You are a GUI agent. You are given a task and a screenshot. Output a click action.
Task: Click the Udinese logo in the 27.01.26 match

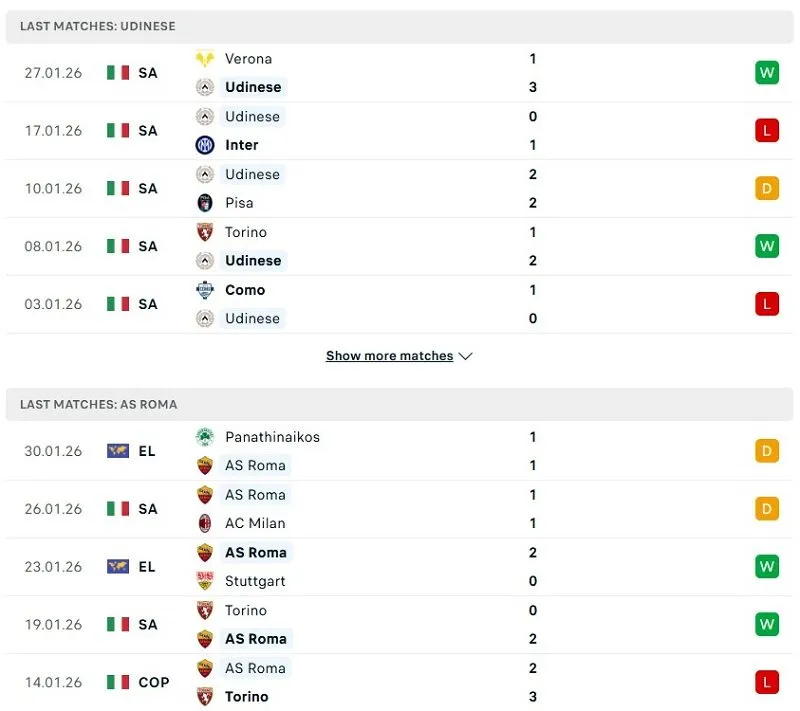(x=206, y=87)
